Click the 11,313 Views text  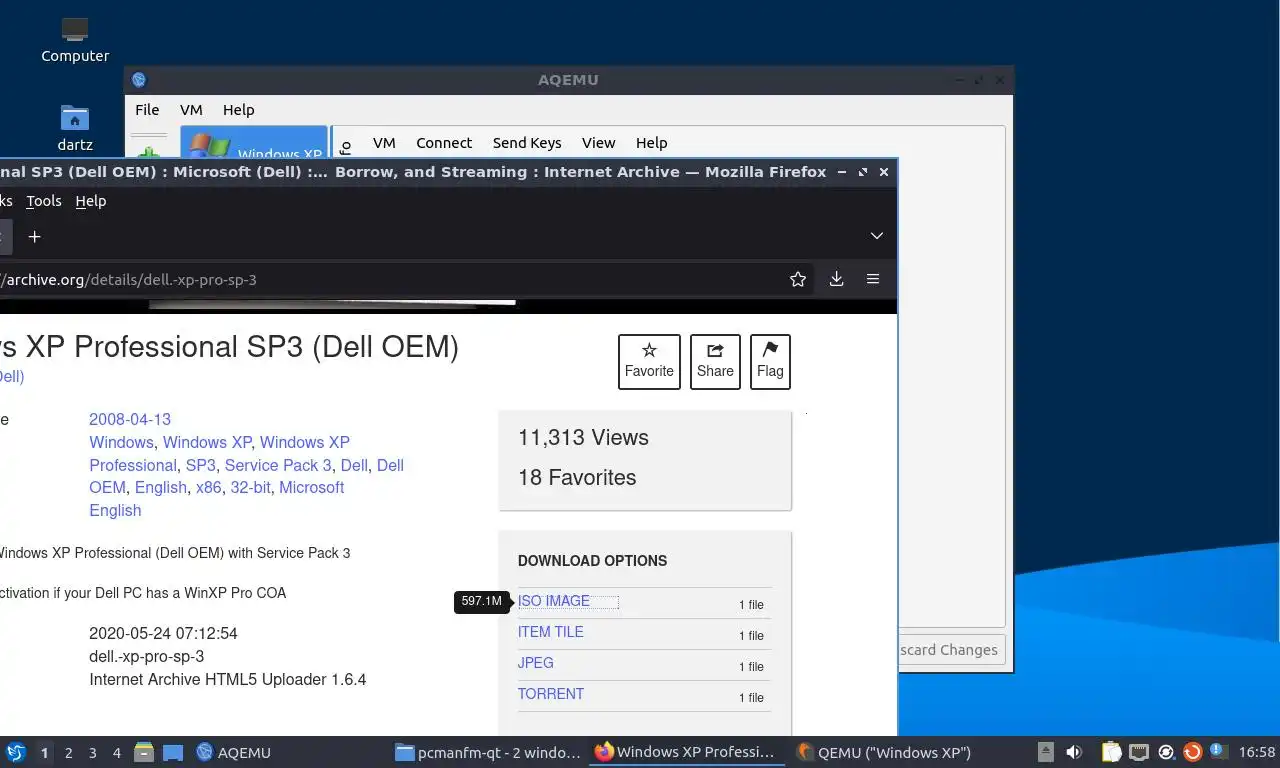point(583,437)
